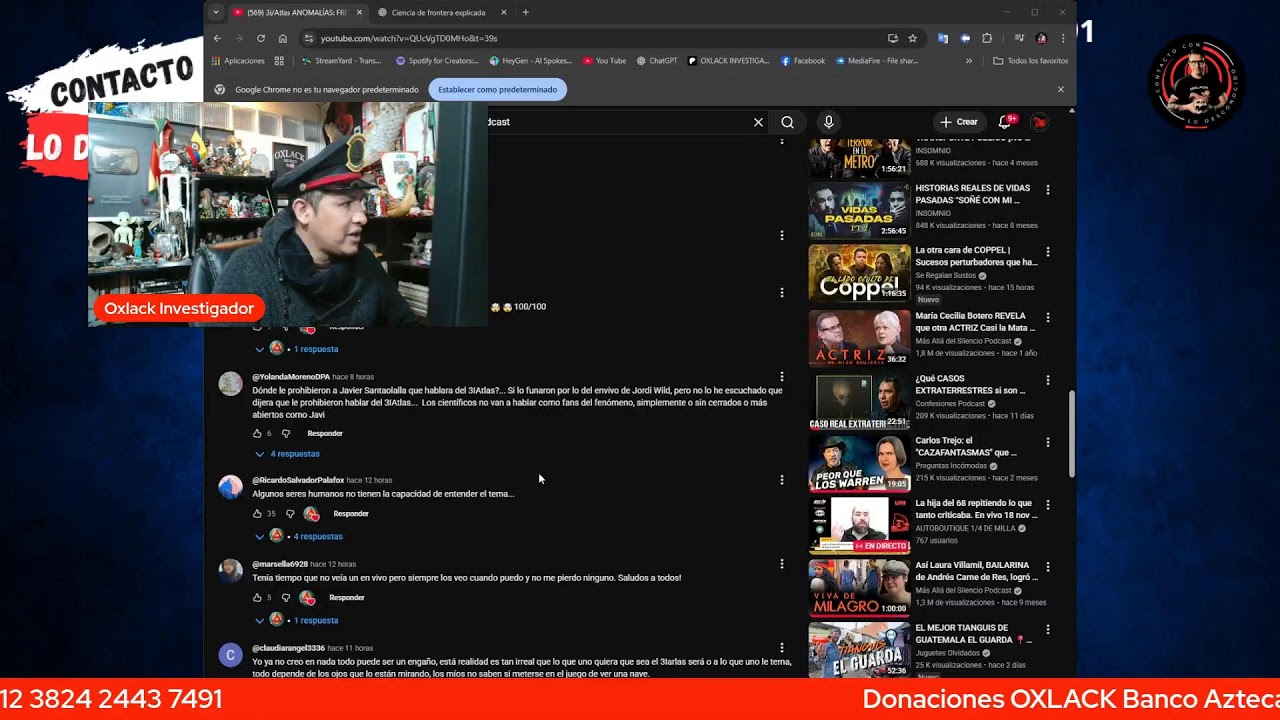
Task: Open options menu for marsella6928 comment
Action: click(782, 564)
